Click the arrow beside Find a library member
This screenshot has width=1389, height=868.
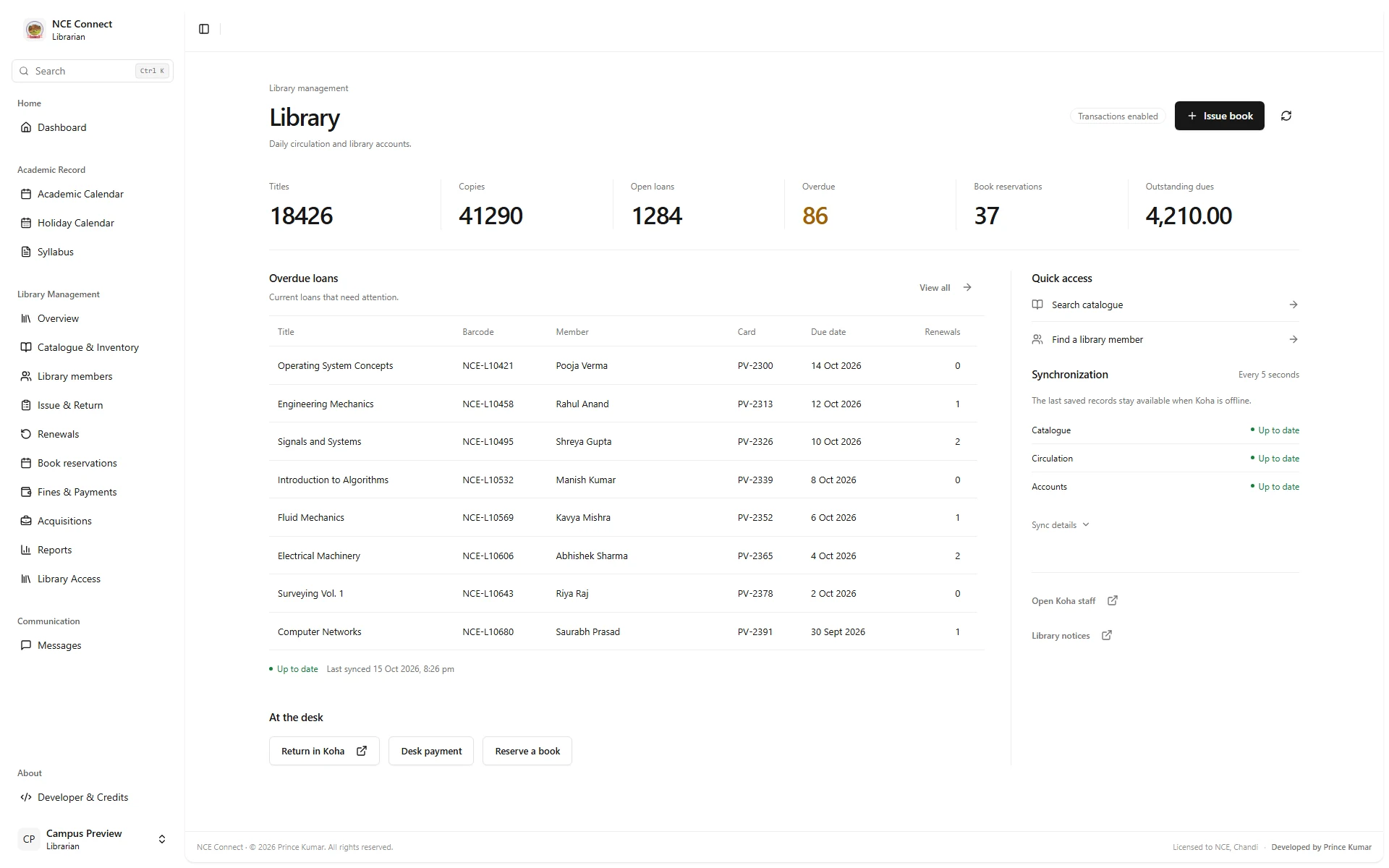pos(1294,339)
